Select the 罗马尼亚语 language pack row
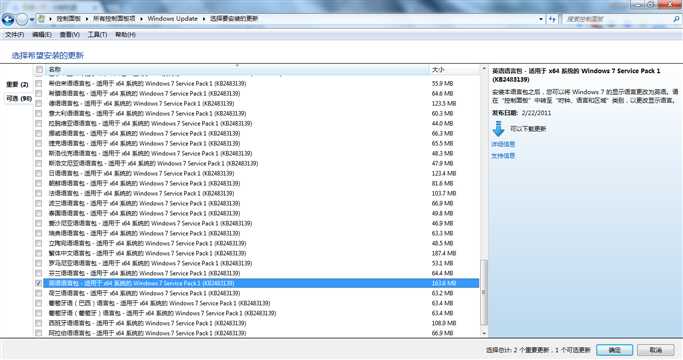The height and width of the screenshot is (360, 683). (x=256, y=263)
